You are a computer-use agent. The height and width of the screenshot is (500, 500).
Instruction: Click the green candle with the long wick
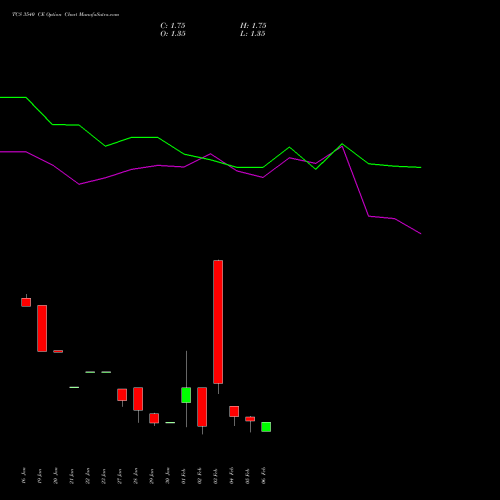(x=186, y=395)
